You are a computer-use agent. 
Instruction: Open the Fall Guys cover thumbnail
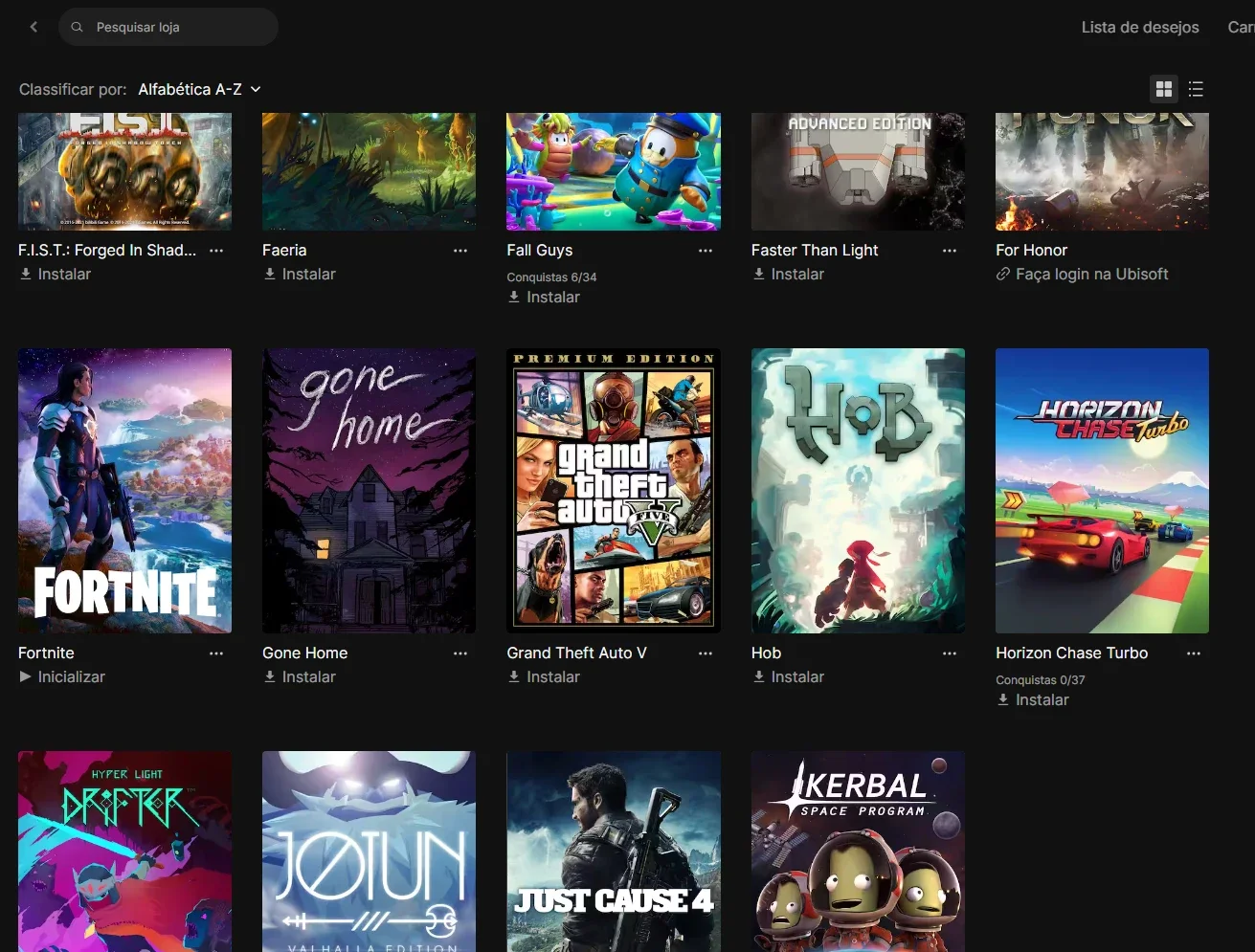click(614, 172)
